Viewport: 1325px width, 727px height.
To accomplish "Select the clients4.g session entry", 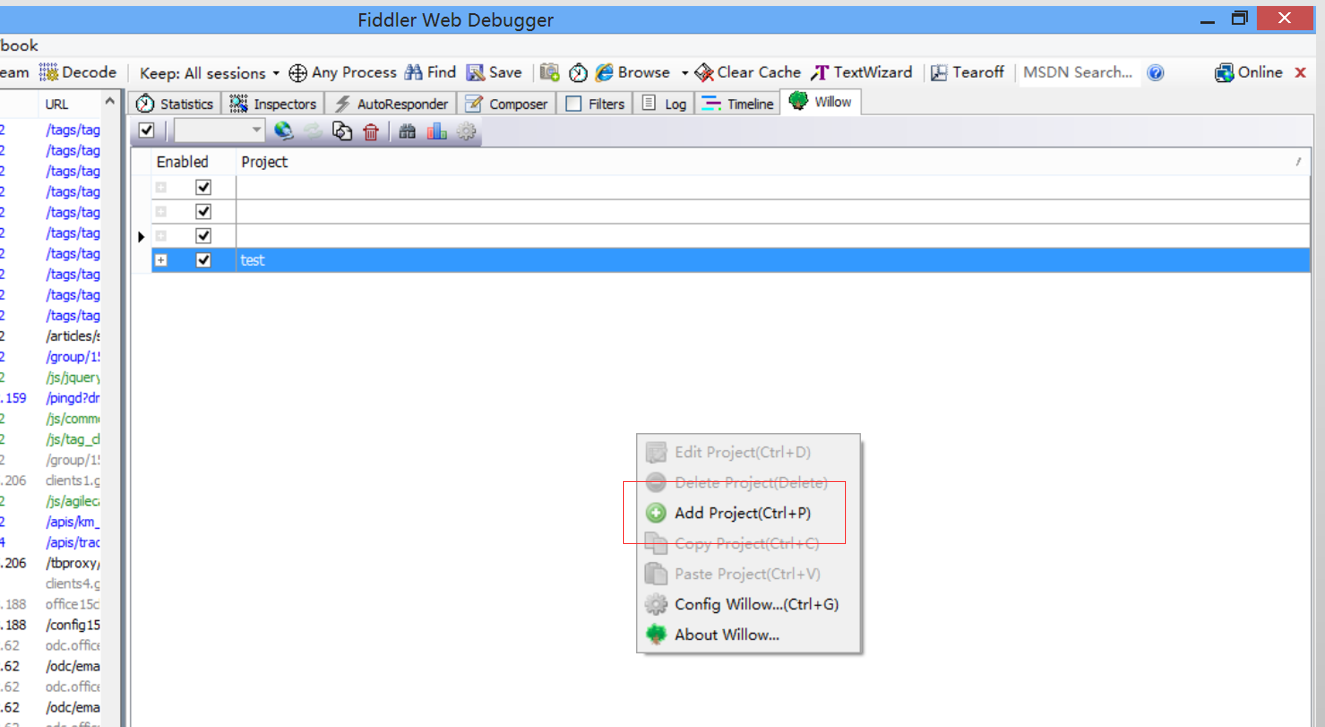I will (x=73, y=583).
